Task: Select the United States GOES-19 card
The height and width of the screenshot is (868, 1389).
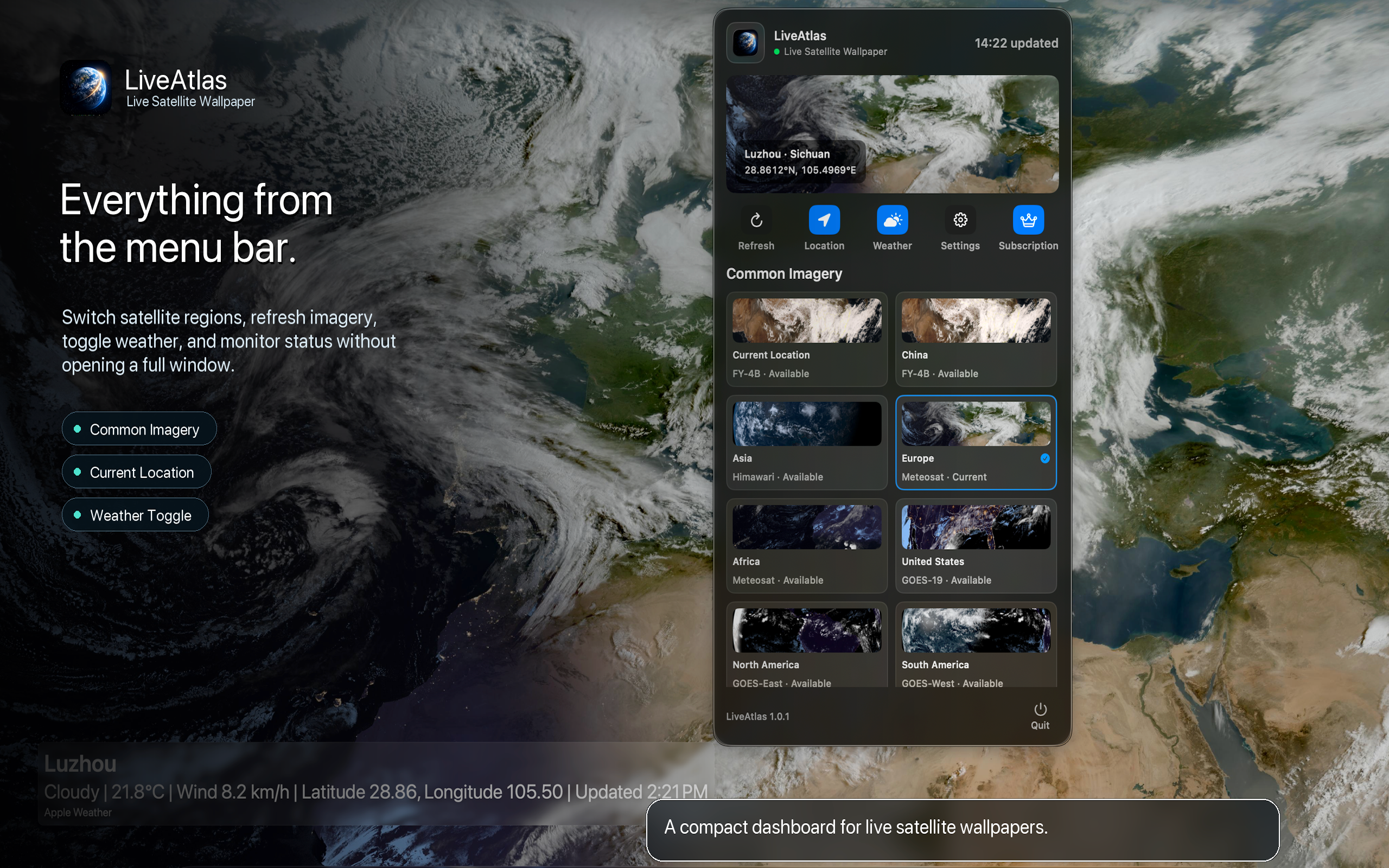Action: (976, 545)
